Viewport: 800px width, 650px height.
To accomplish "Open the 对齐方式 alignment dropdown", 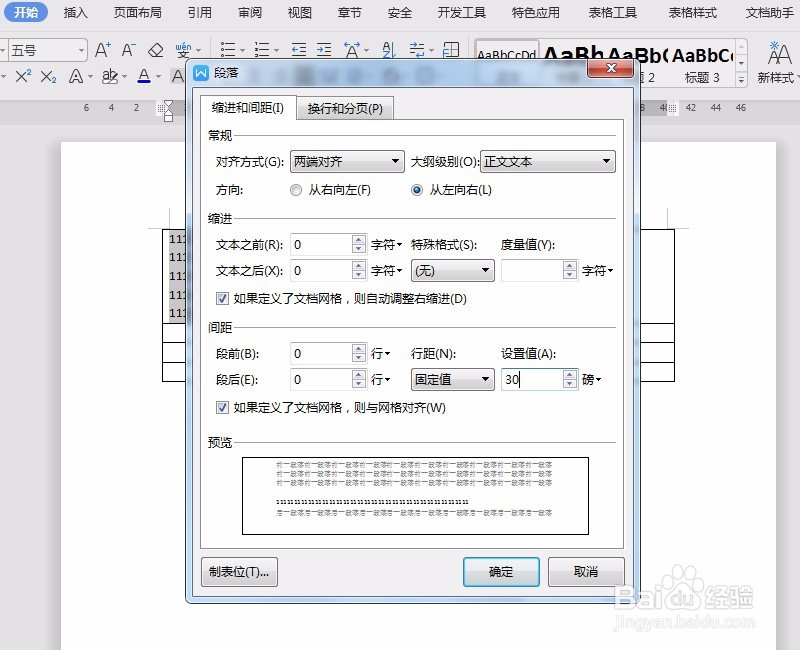I will pos(347,161).
